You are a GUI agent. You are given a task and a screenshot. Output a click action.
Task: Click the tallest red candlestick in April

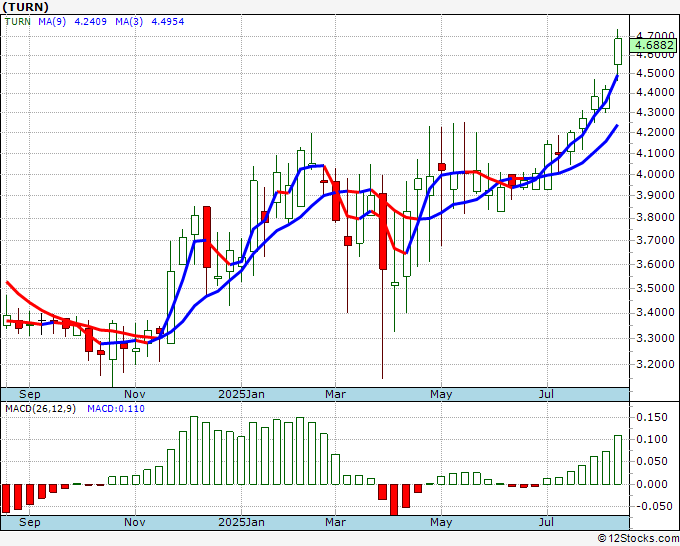(382, 232)
